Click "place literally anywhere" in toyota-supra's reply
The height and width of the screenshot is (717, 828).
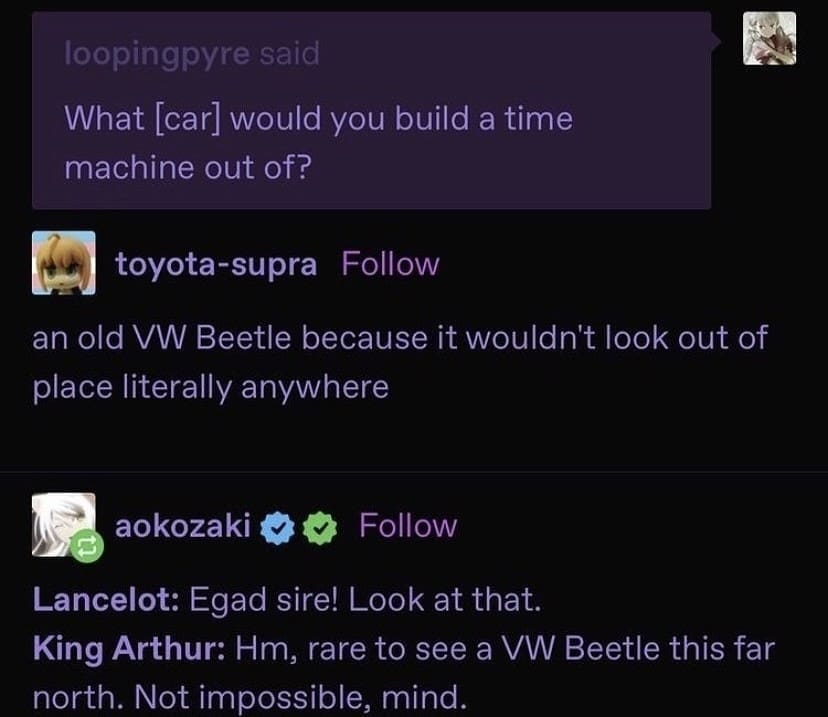210,386
